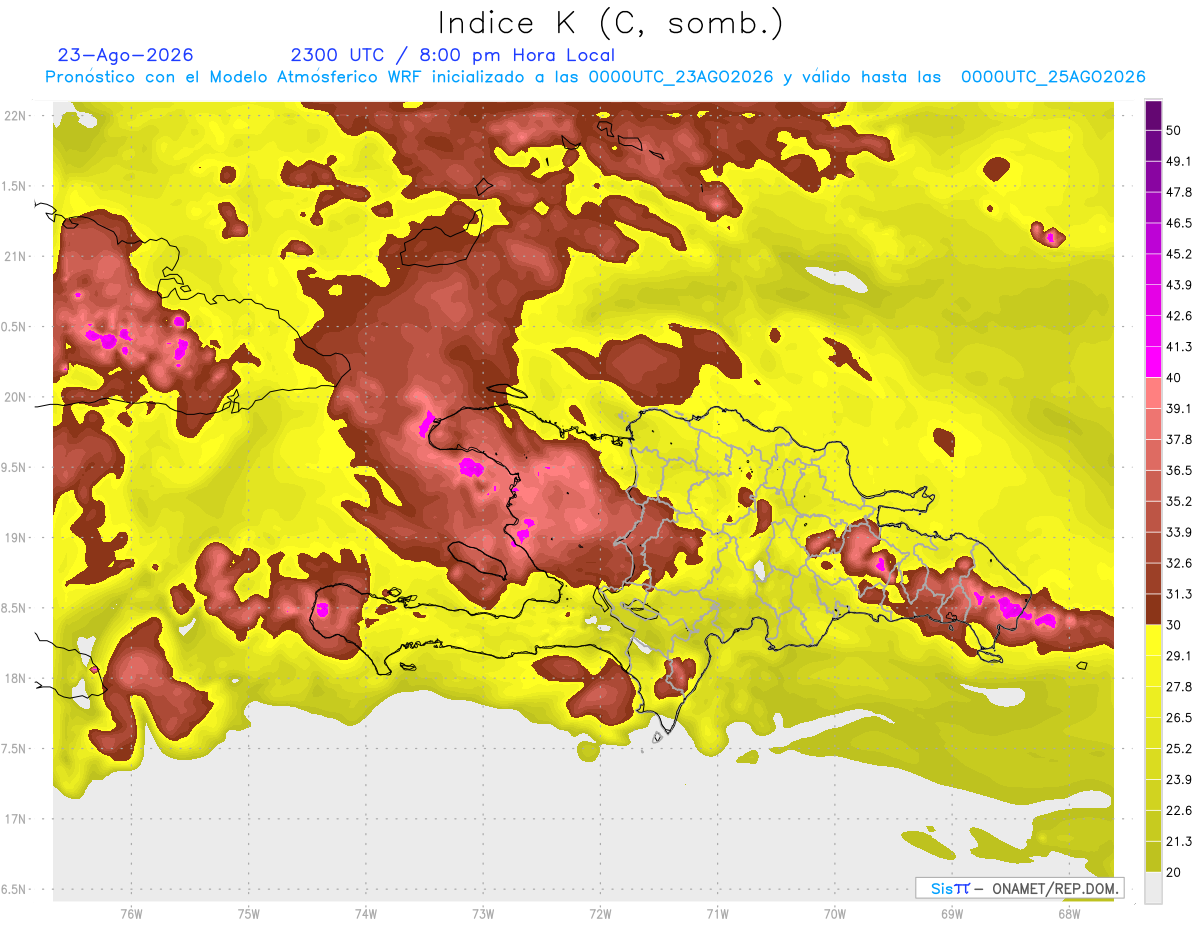The width and height of the screenshot is (1200, 927).
Task: Click the longitude label "70W"
Action: 835,913
